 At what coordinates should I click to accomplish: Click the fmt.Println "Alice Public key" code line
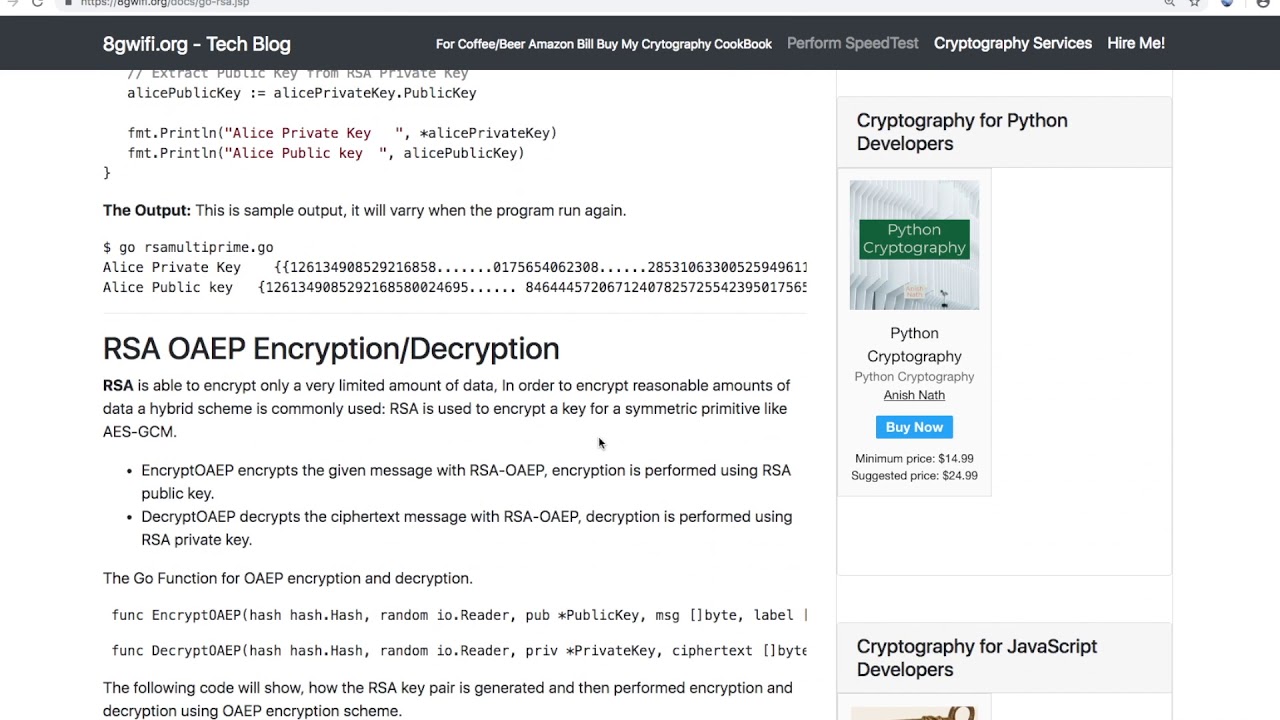(x=326, y=153)
